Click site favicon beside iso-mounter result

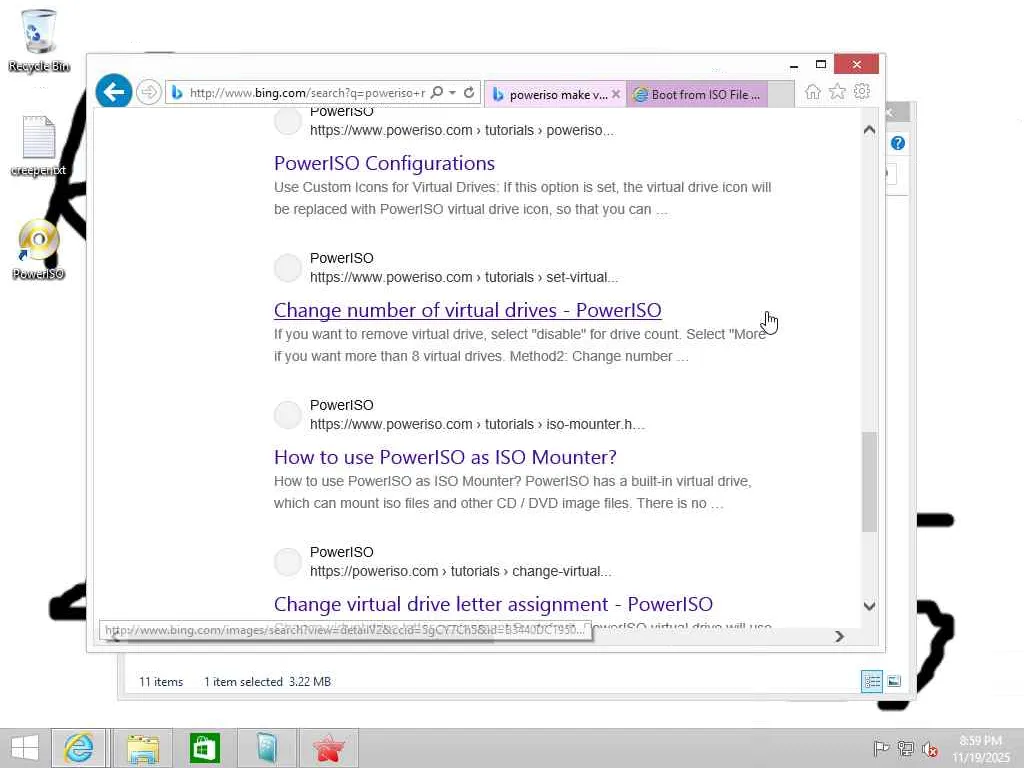tap(287, 415)
